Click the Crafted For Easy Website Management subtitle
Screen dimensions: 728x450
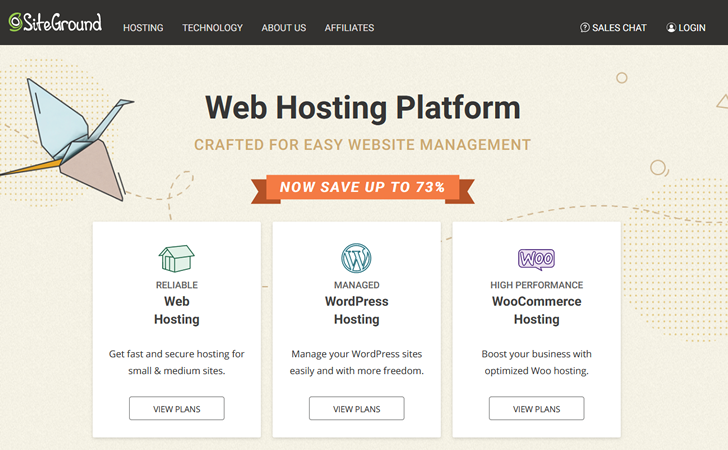tap(362, 145)
